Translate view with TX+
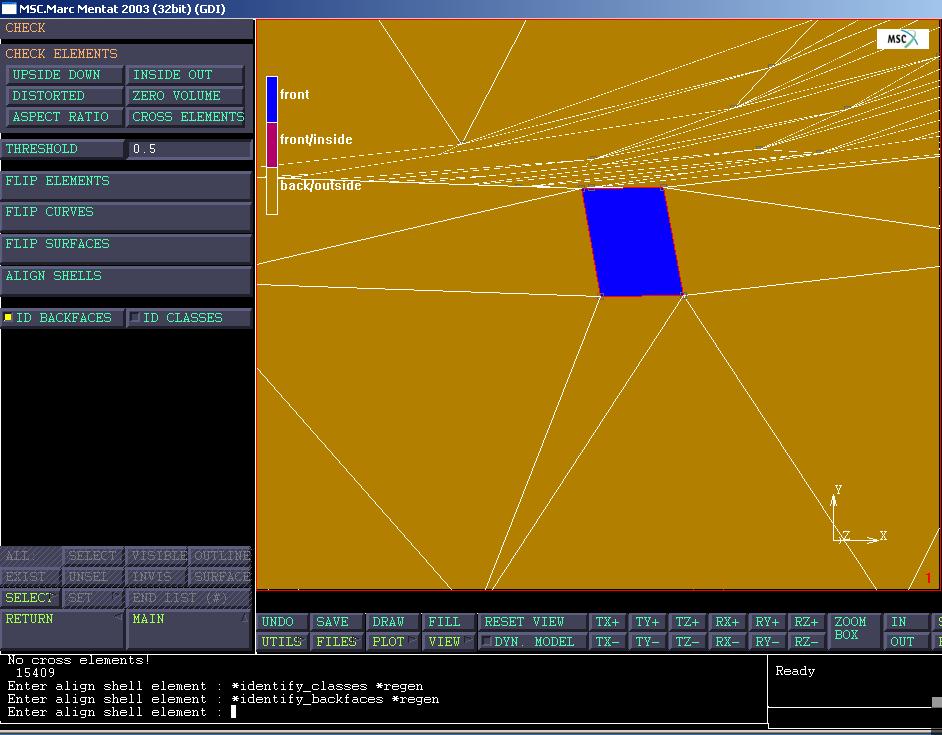Screen dimensions: 942x735 pyautogui.click(x=608, y=621)
